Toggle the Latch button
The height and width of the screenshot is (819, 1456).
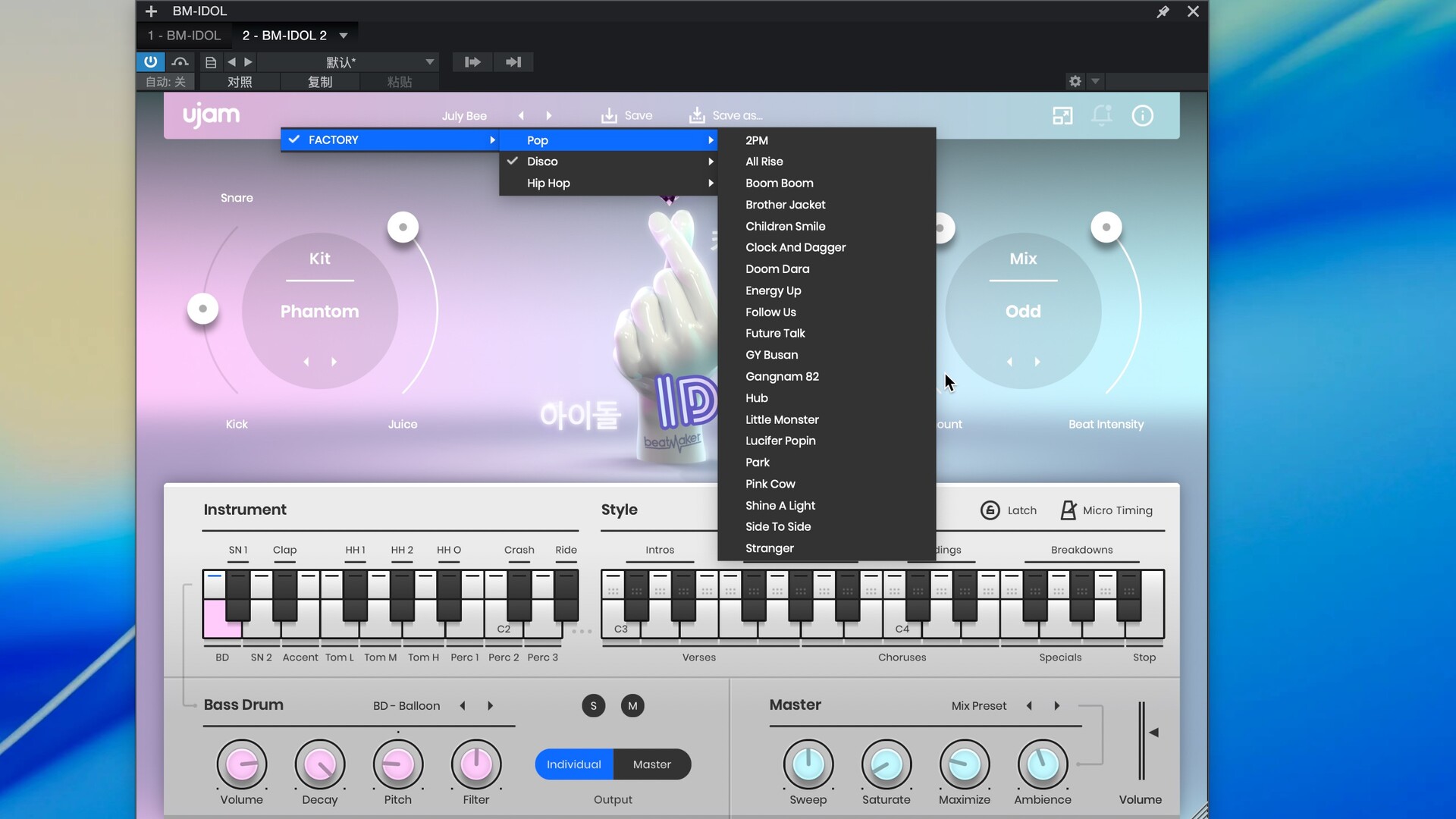point(1009,510)
